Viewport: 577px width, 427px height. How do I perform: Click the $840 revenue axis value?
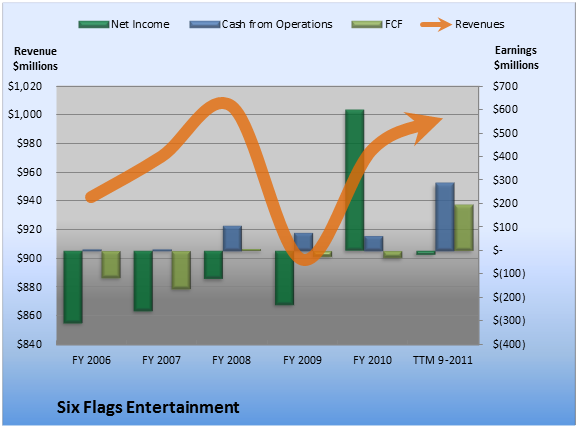[29, 344]
